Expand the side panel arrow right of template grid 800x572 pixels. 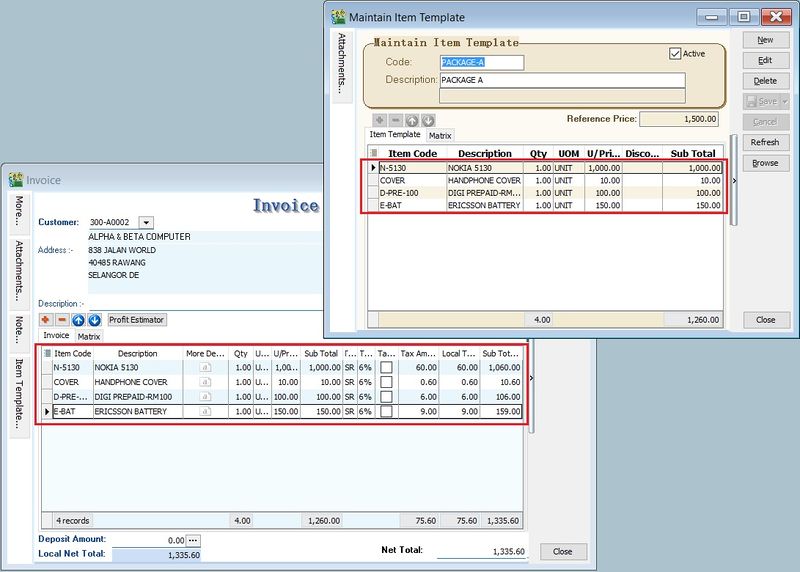[x=735, y=181]
